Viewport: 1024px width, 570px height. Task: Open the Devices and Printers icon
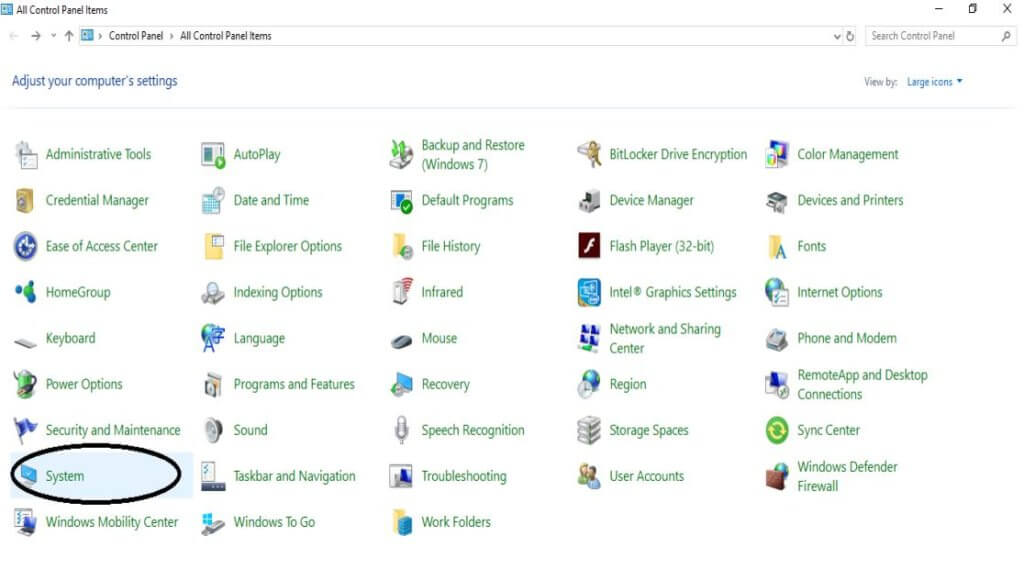point(776,201)
